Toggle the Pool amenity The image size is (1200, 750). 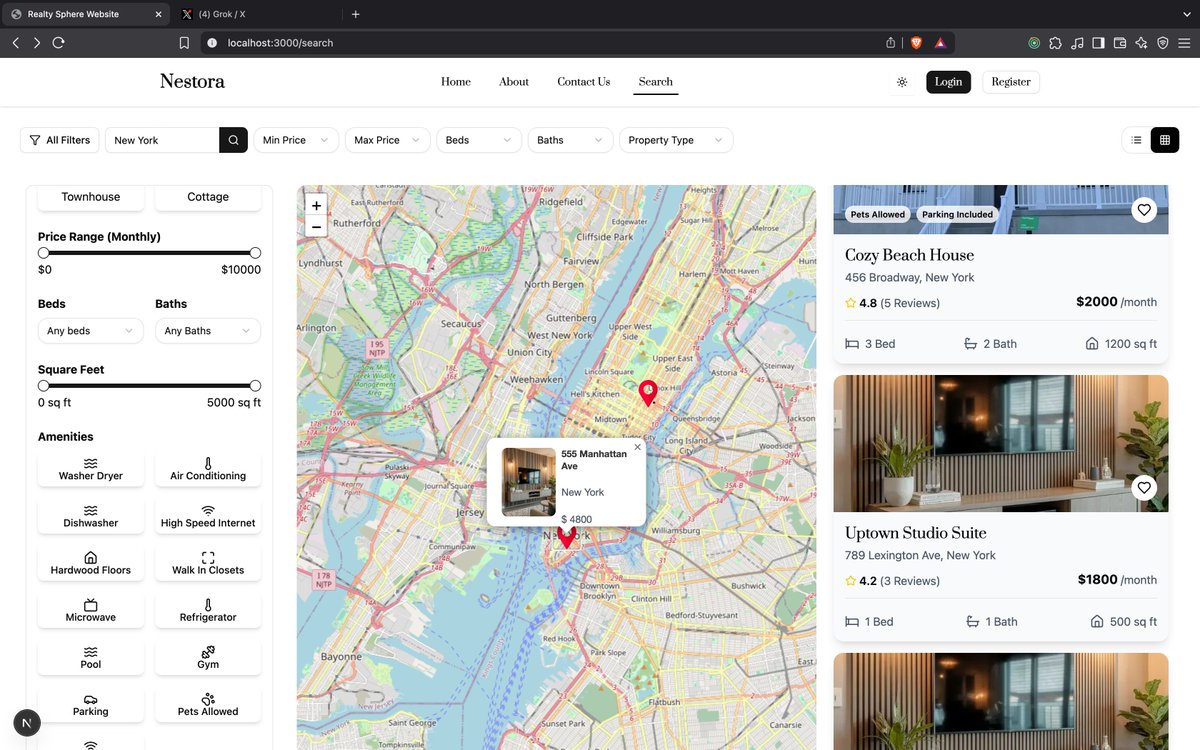pos(91,658)
